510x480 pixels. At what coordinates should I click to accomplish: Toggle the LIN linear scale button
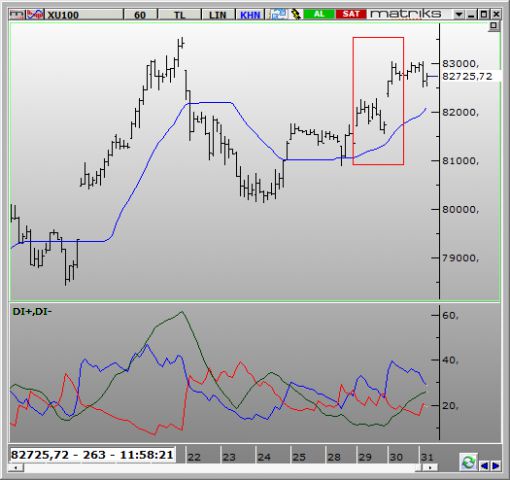pyautogui.click(x=218, y=15)
